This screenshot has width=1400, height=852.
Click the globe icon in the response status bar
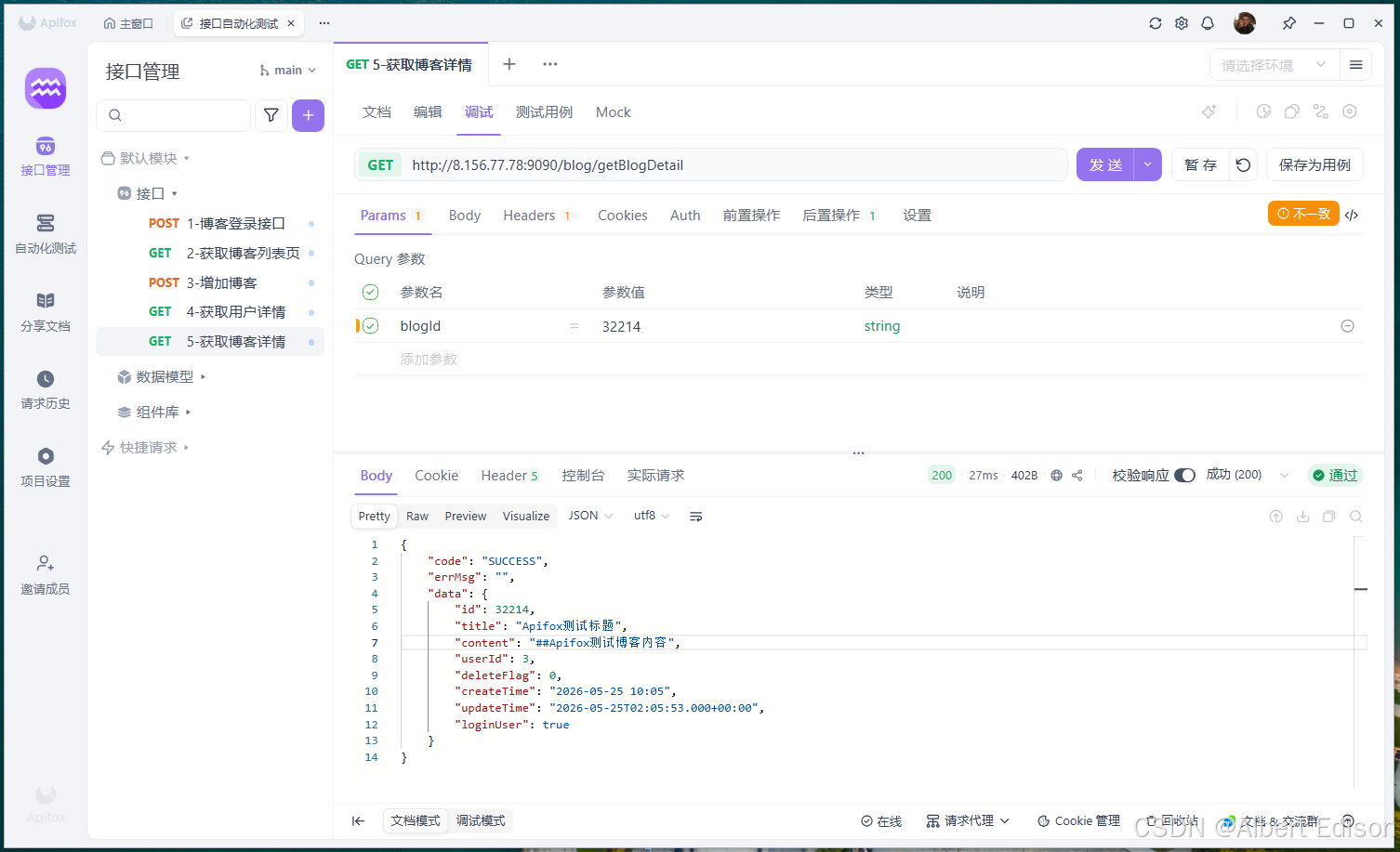click(1057, 476)
